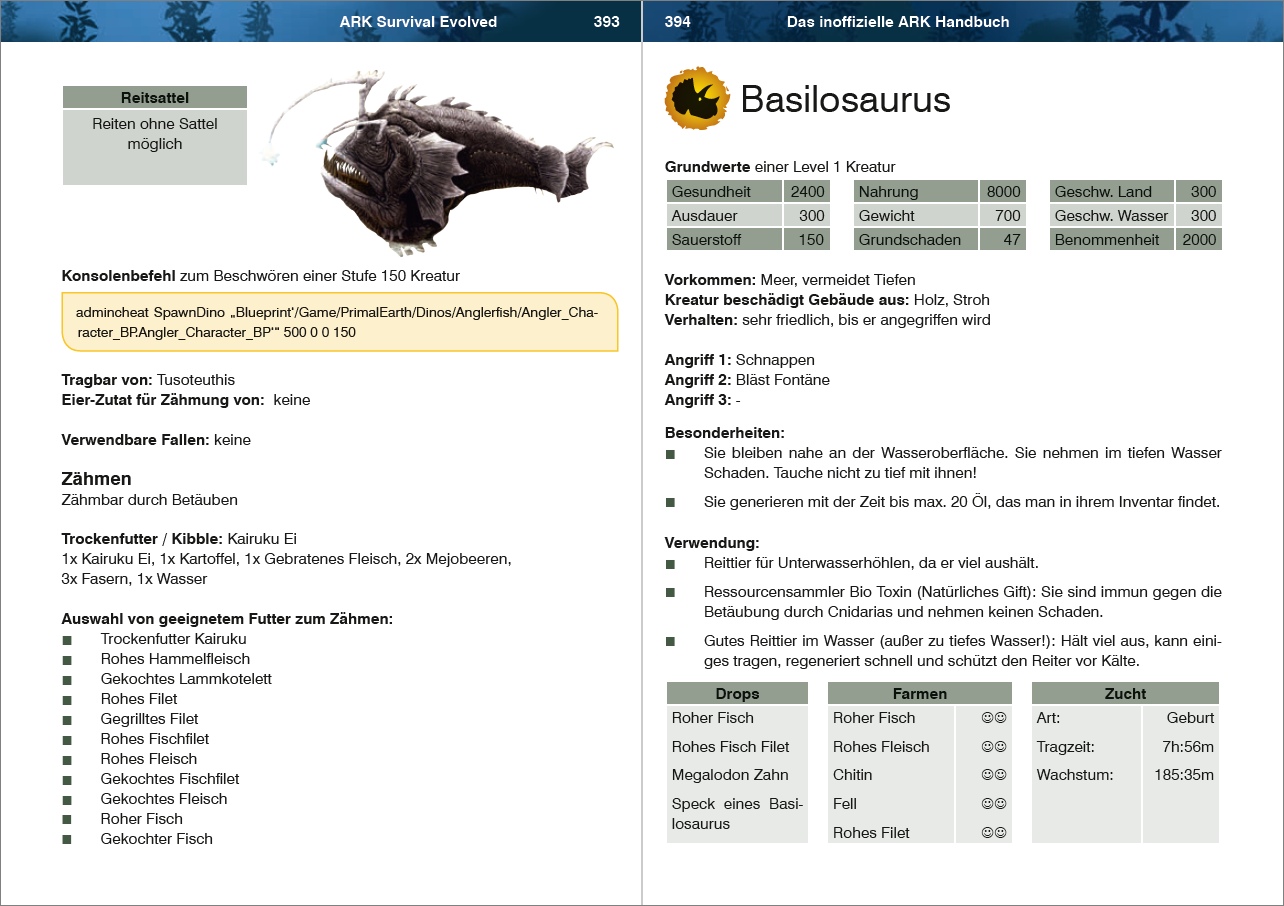Click the bullet square before Gekochter Fisch
The image size is (1284, 906).
(67, 840)
